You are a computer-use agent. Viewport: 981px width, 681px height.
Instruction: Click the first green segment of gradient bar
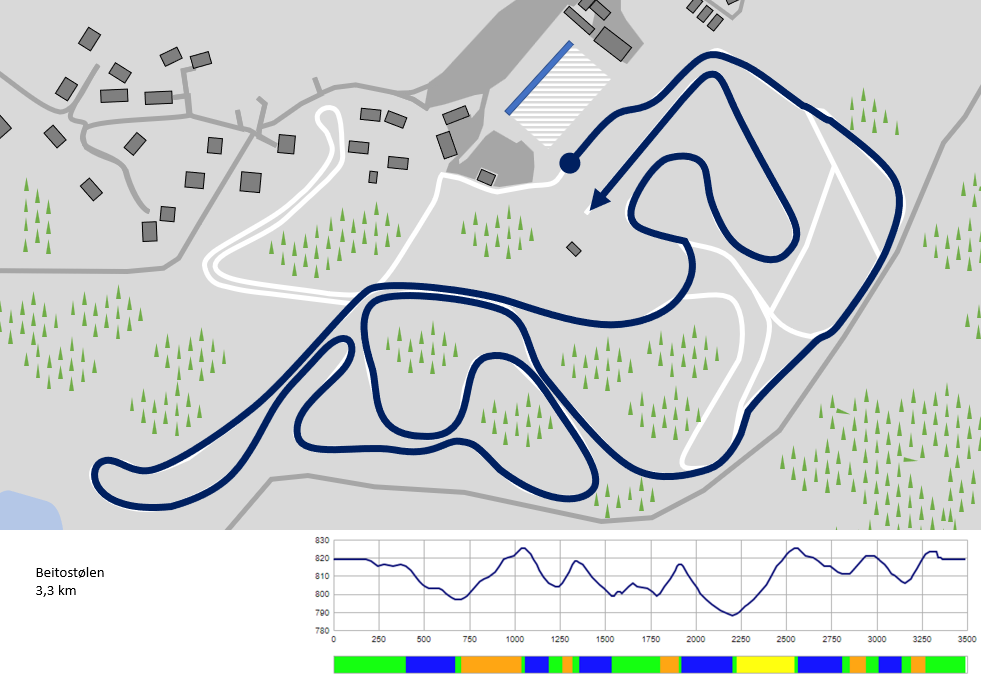[370, 665]
